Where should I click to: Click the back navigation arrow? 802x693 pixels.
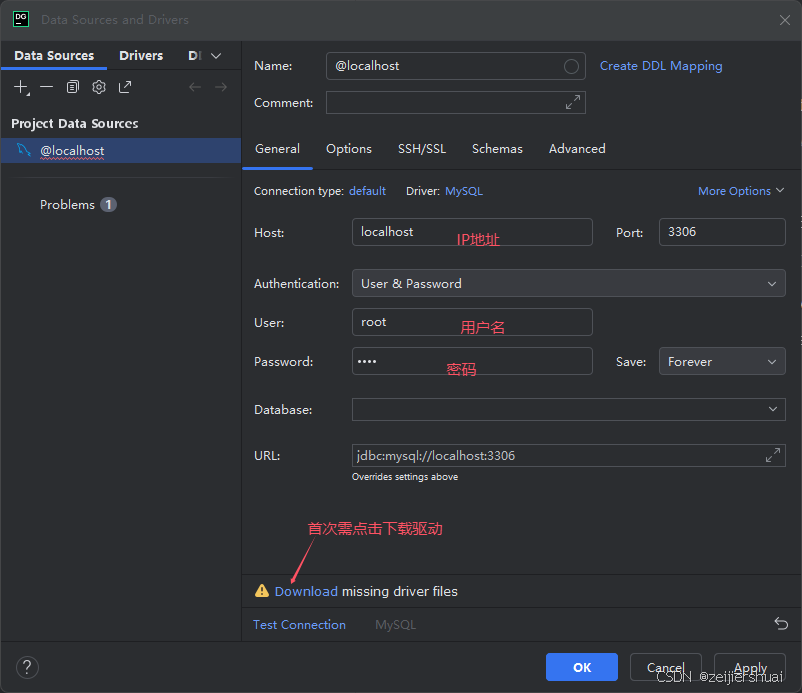click(195, 87)
